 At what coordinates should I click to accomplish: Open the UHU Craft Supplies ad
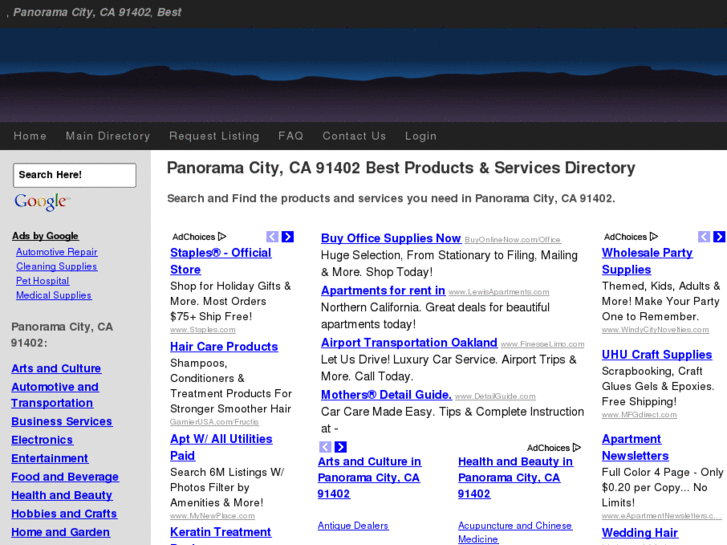(657, 354)
